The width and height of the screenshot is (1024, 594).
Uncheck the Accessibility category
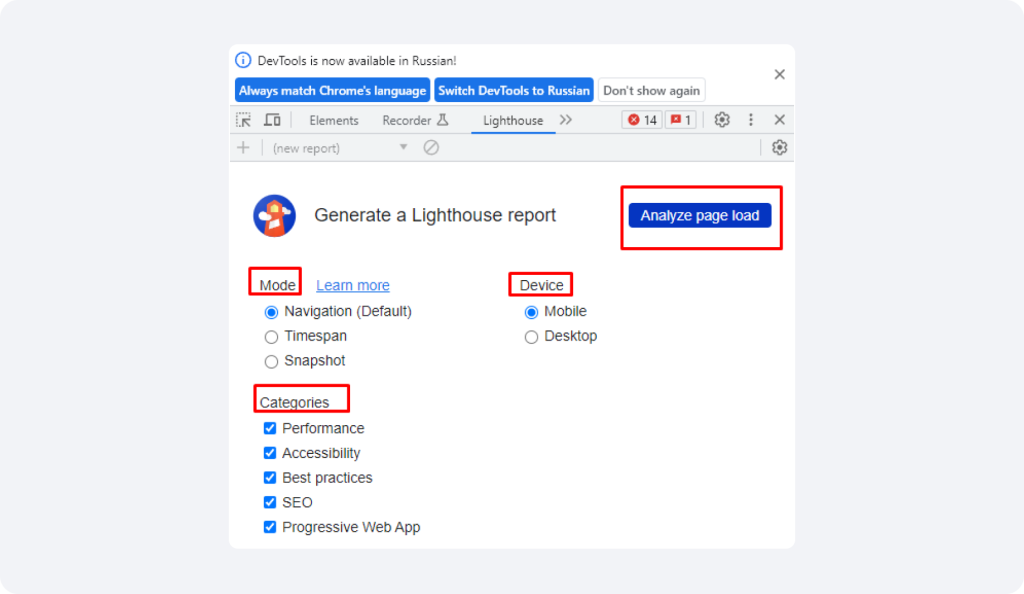(x=270, y=453)
